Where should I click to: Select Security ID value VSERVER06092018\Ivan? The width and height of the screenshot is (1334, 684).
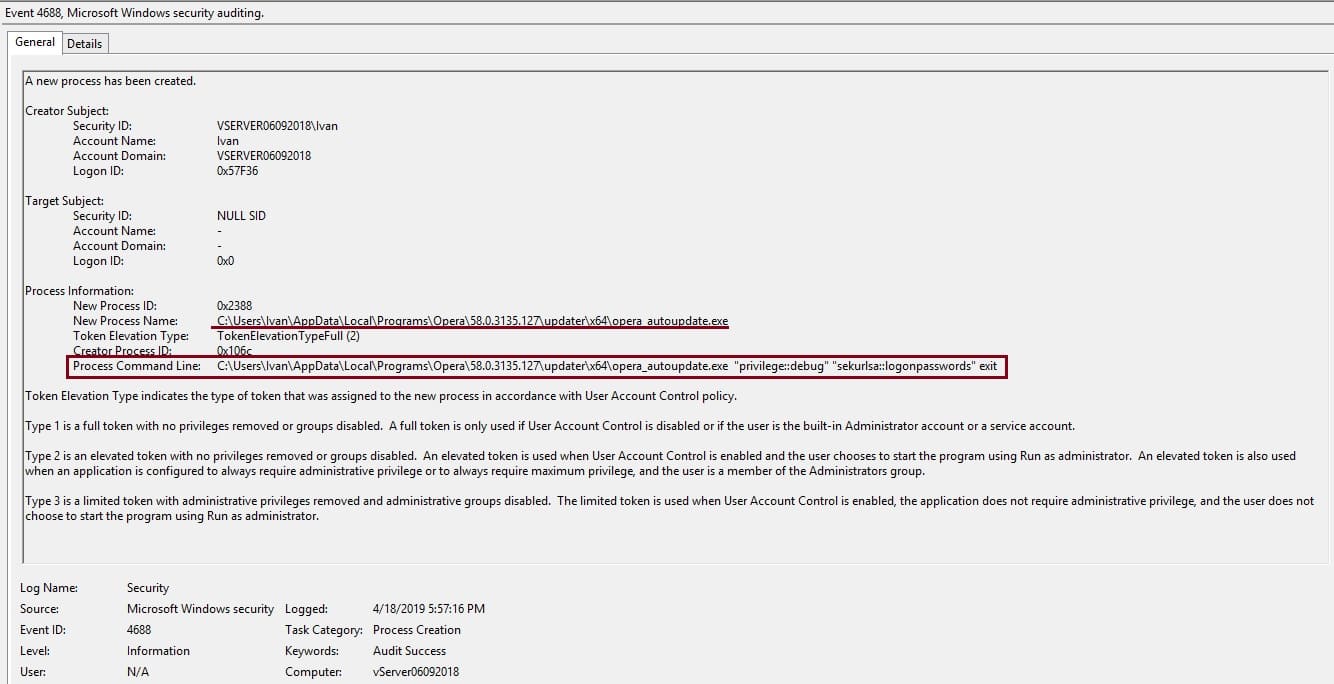click(277, 126)
